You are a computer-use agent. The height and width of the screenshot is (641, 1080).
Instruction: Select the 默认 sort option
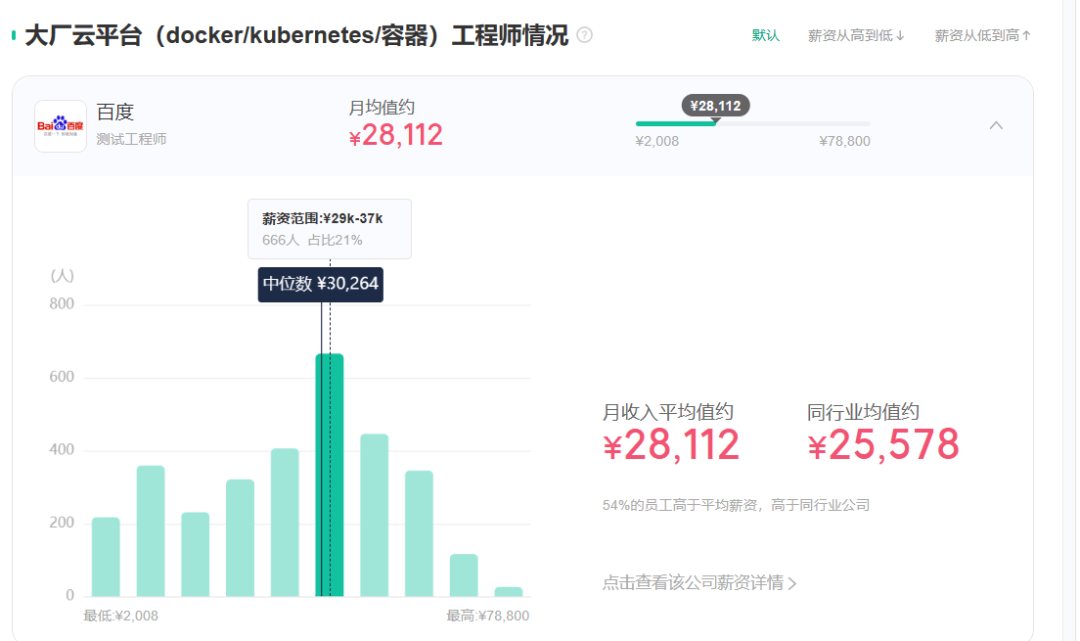tap(765, 35)
